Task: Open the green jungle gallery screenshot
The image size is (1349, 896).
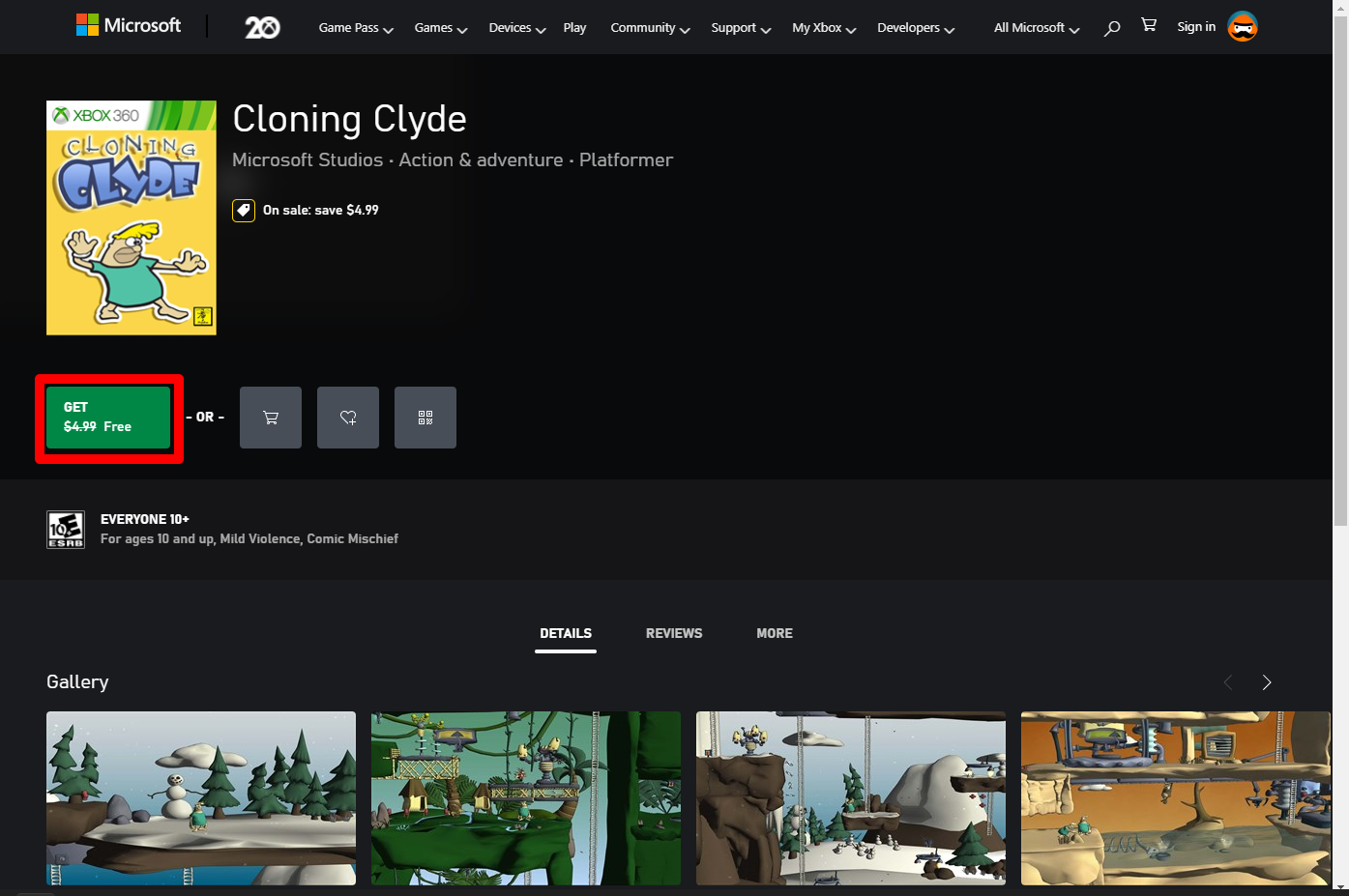Action: coord(526,798)
